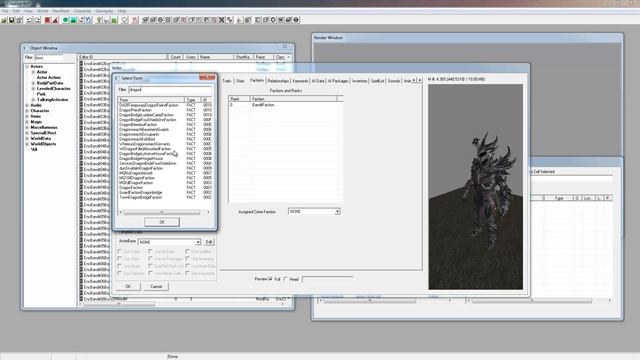640x360 pixels.
Task: Open the ActorBase NONE dropdown
Action: click(x=169, y=242)
